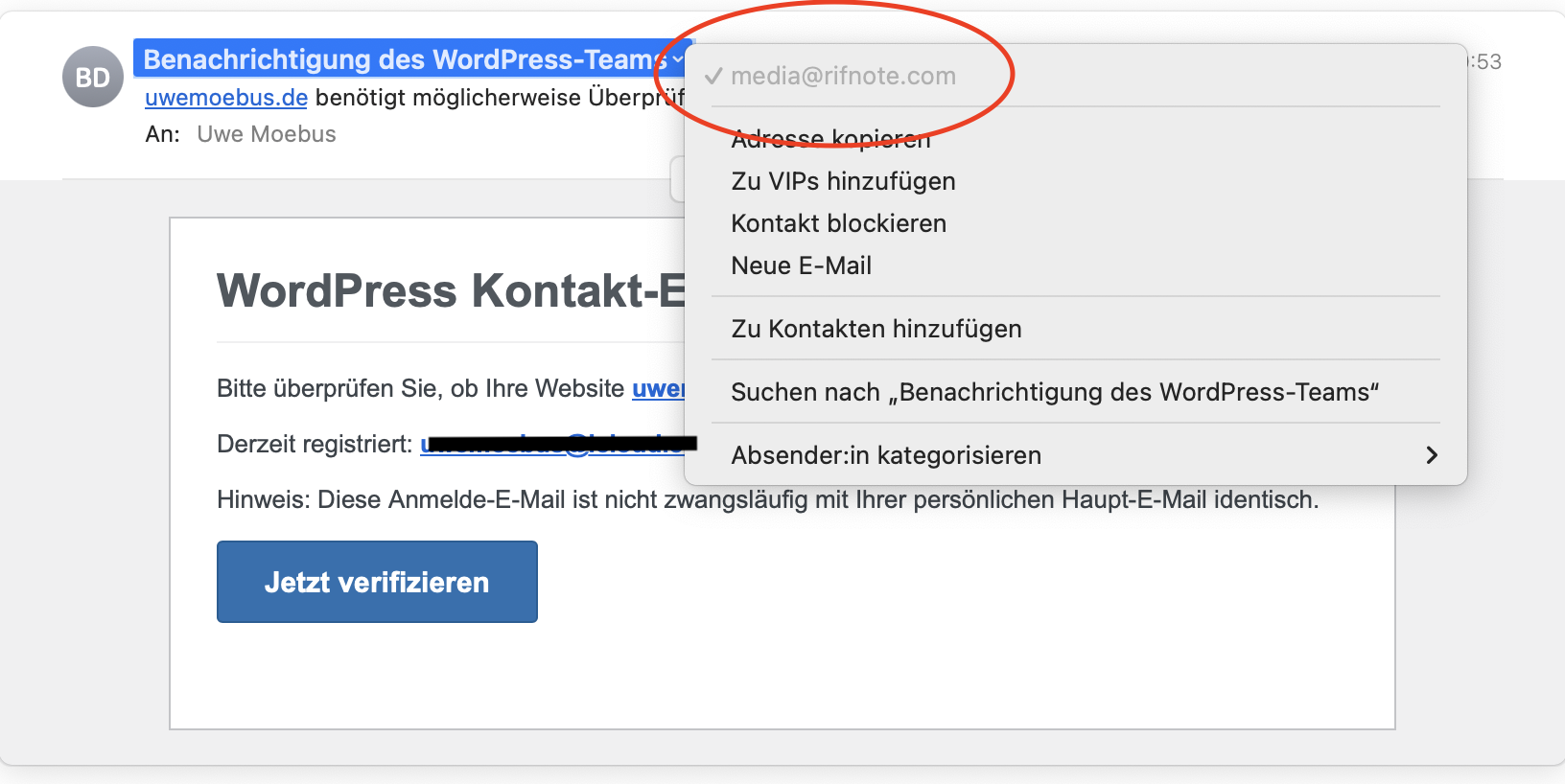The height and width of the screenshot is (784, 1565).
Task: Click the WordPress Kontakt heading in the email
Action: click(451, 290)
